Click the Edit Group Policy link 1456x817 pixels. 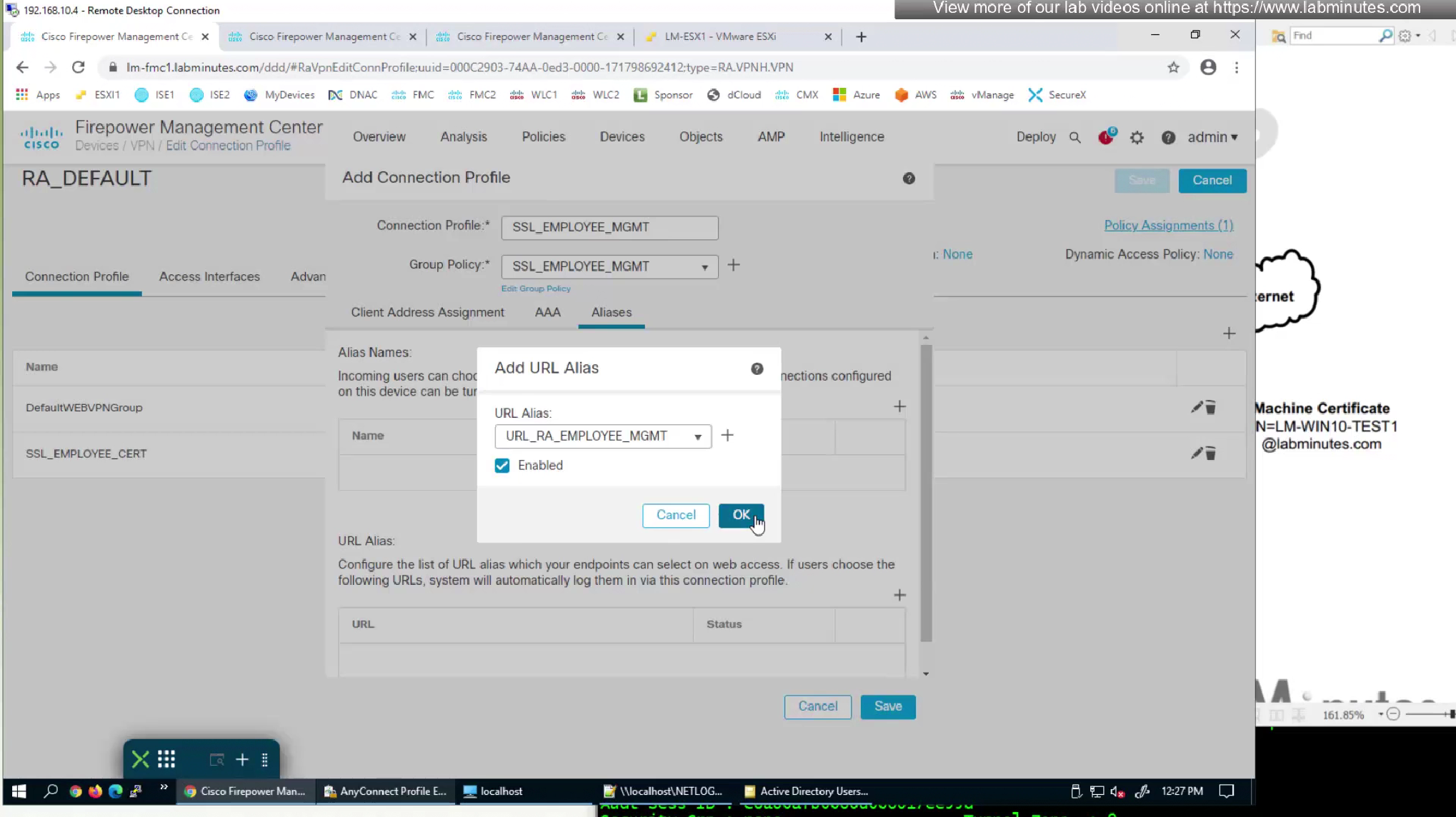(536, 289)
